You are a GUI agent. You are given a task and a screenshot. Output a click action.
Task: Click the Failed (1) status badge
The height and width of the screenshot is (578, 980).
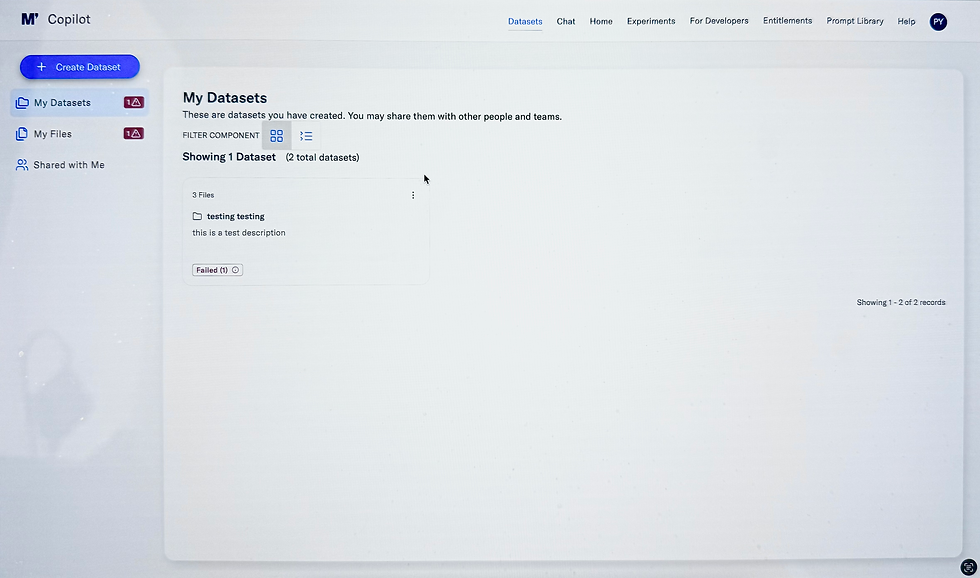(x=217, y=270)
